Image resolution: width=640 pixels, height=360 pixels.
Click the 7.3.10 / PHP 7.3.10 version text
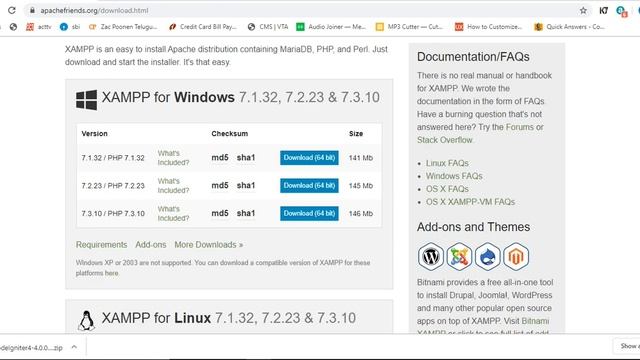tap(113, 213)
